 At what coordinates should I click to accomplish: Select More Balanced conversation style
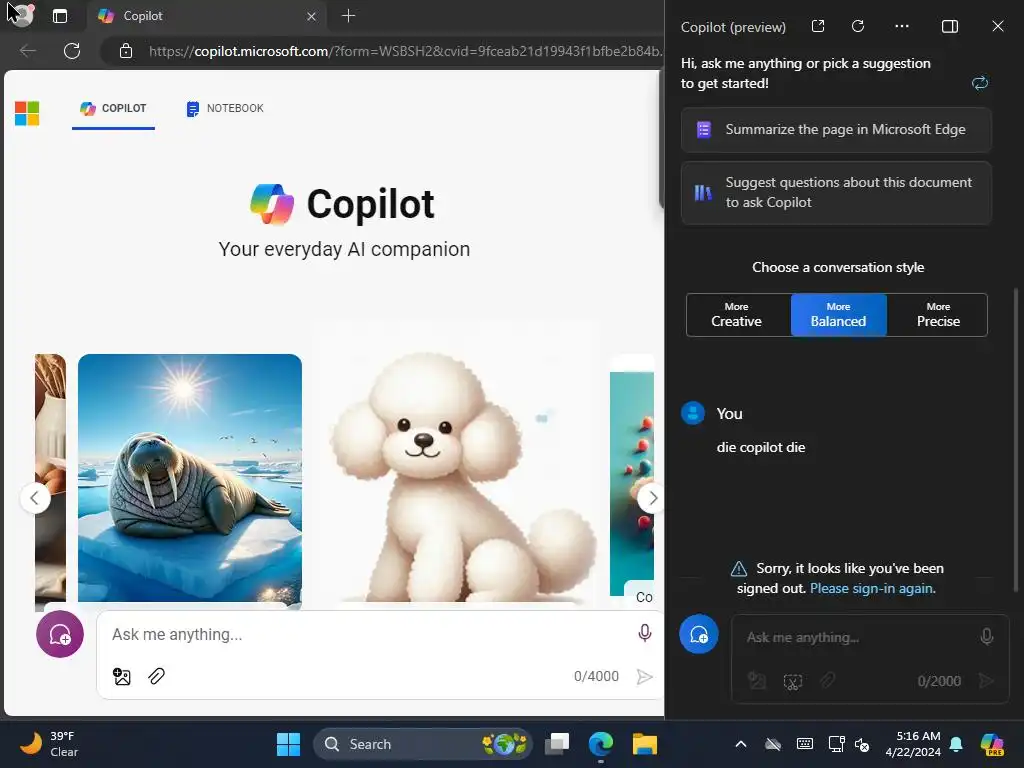(x=839, y=315)
